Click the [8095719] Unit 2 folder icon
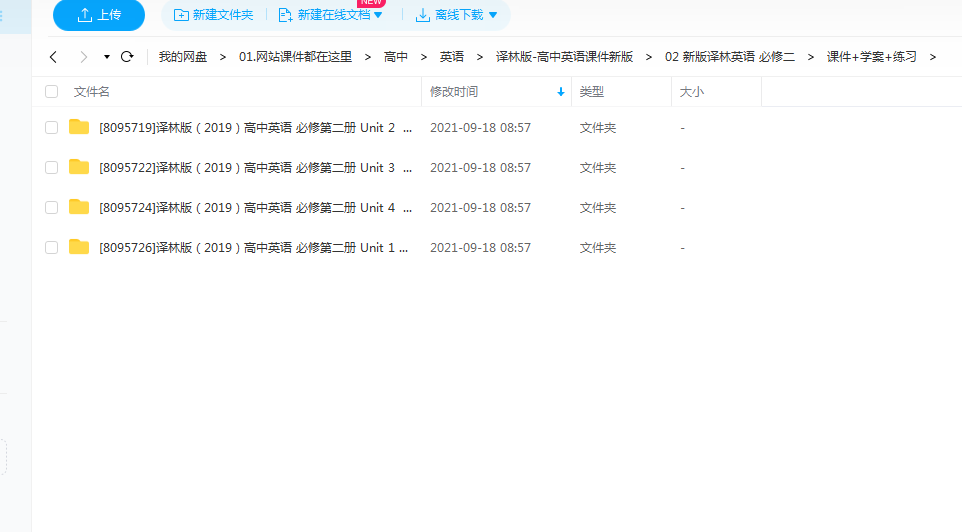962x532 pixels. click(79, 126)
